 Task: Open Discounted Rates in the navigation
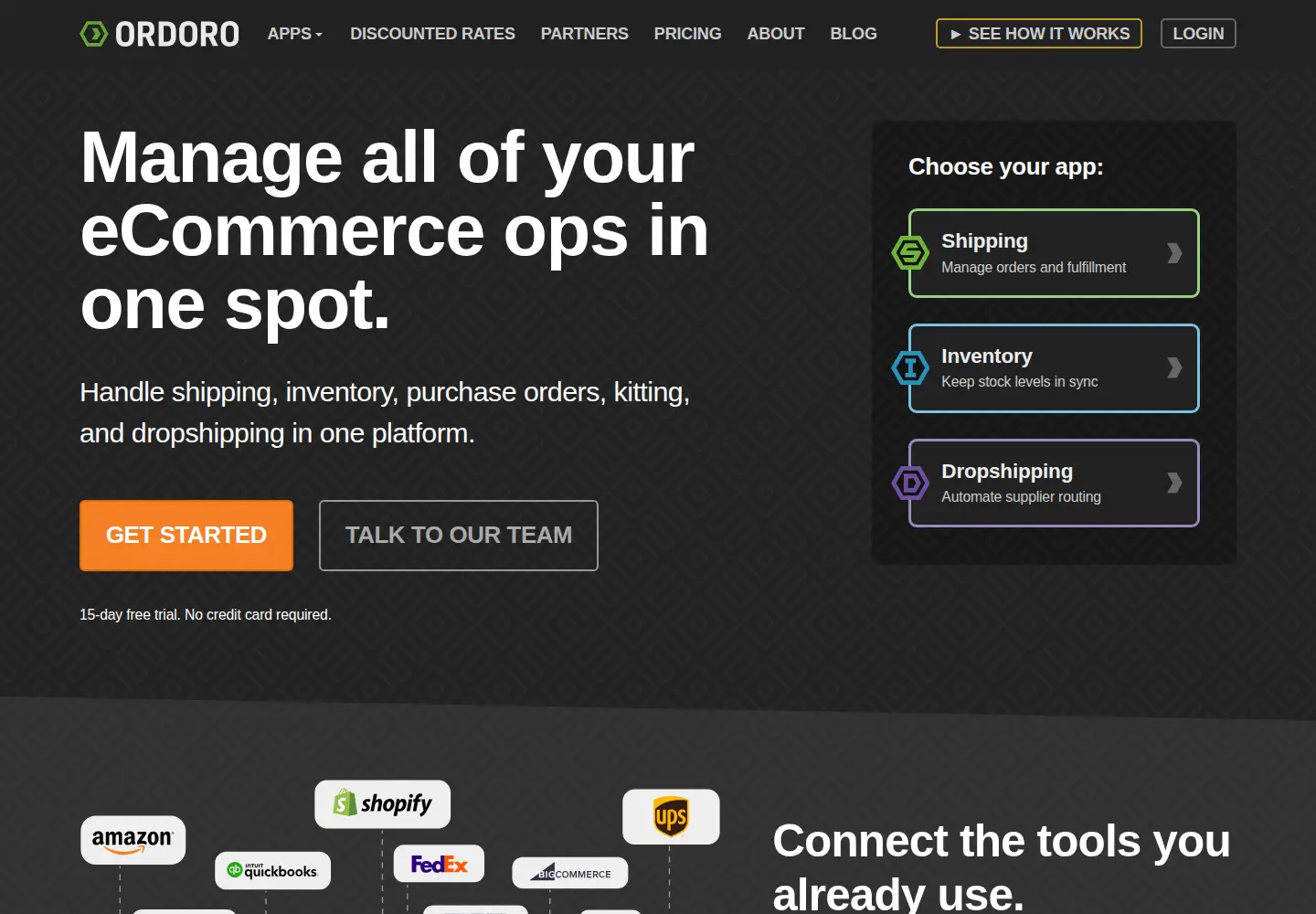pyautogui.click(x=432, y=34)
